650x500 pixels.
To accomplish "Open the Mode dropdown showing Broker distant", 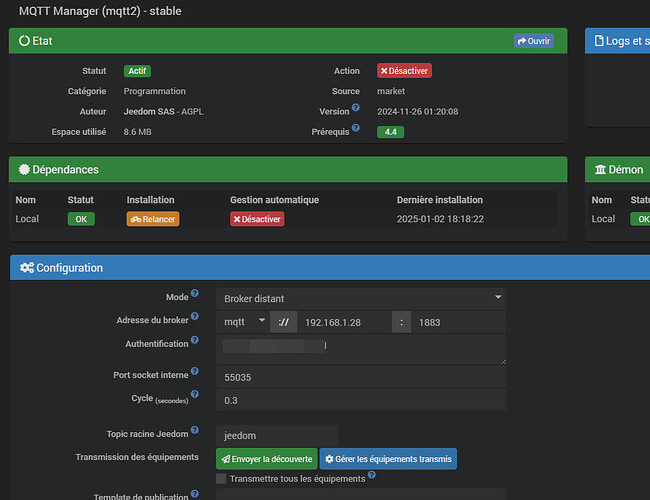I will [x=361, y=299].
